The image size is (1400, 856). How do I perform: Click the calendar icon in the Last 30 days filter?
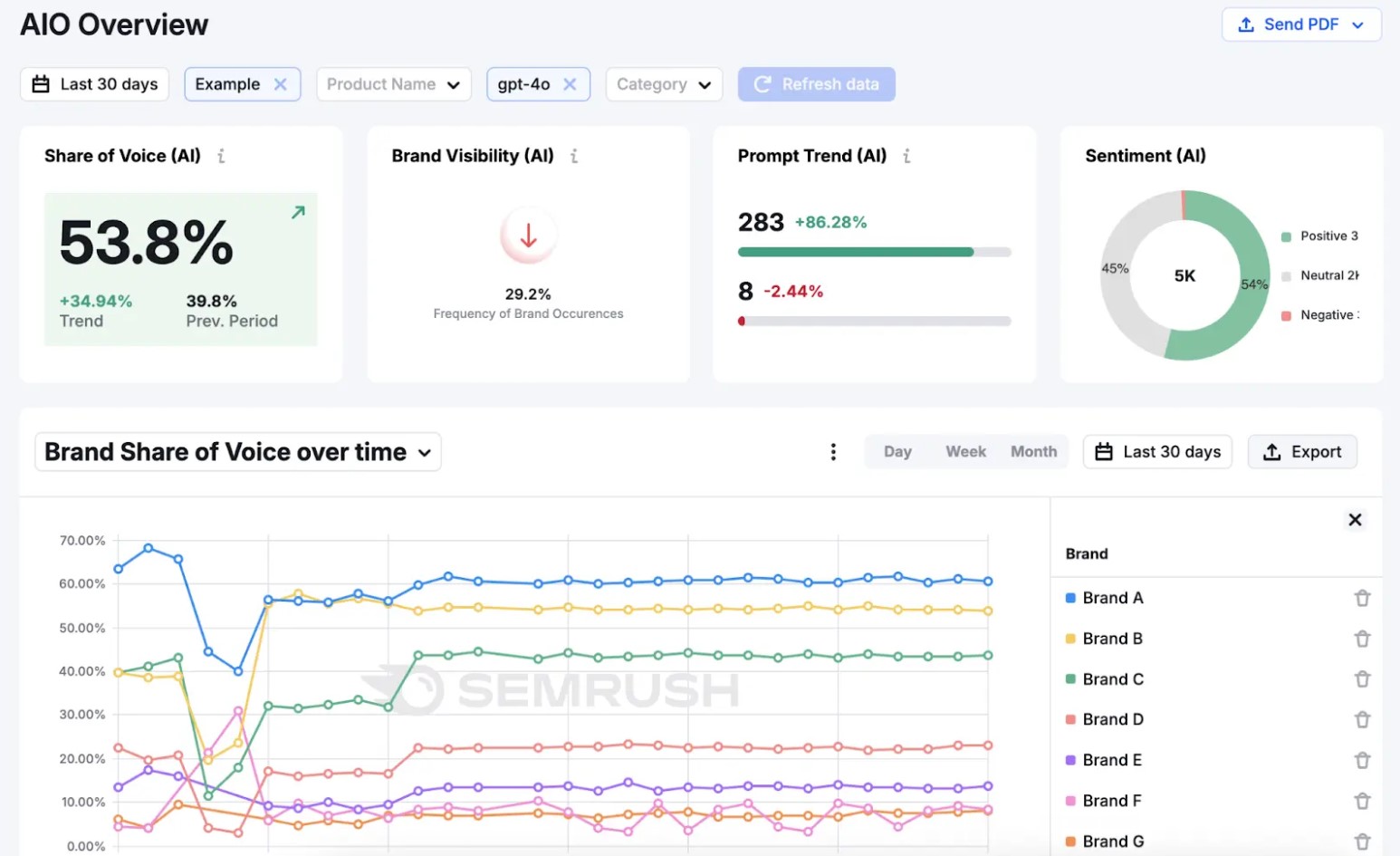pyautogui.click(x=40, y=83)
